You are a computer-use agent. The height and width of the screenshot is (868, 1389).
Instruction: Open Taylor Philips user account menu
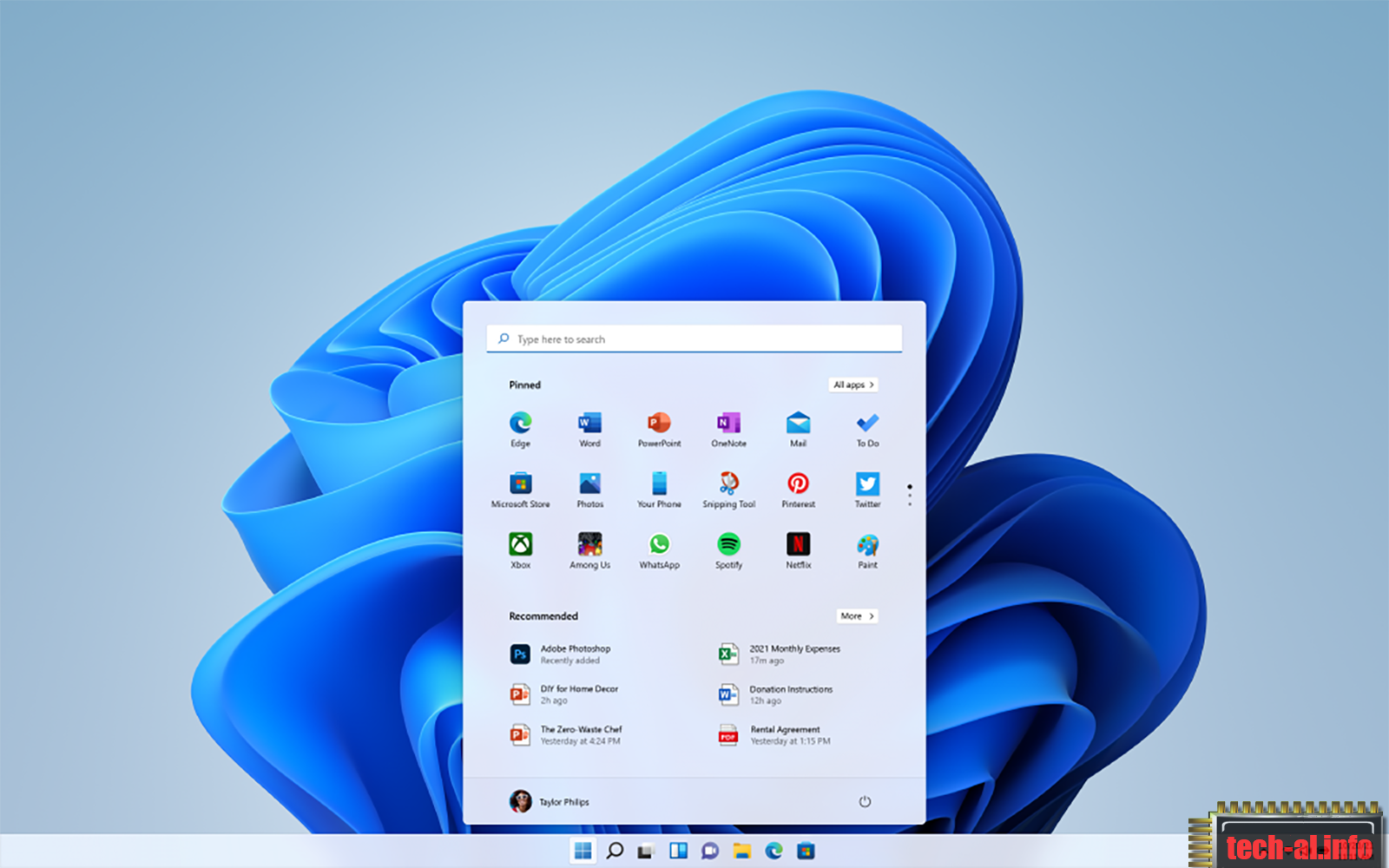click(550, 801)
